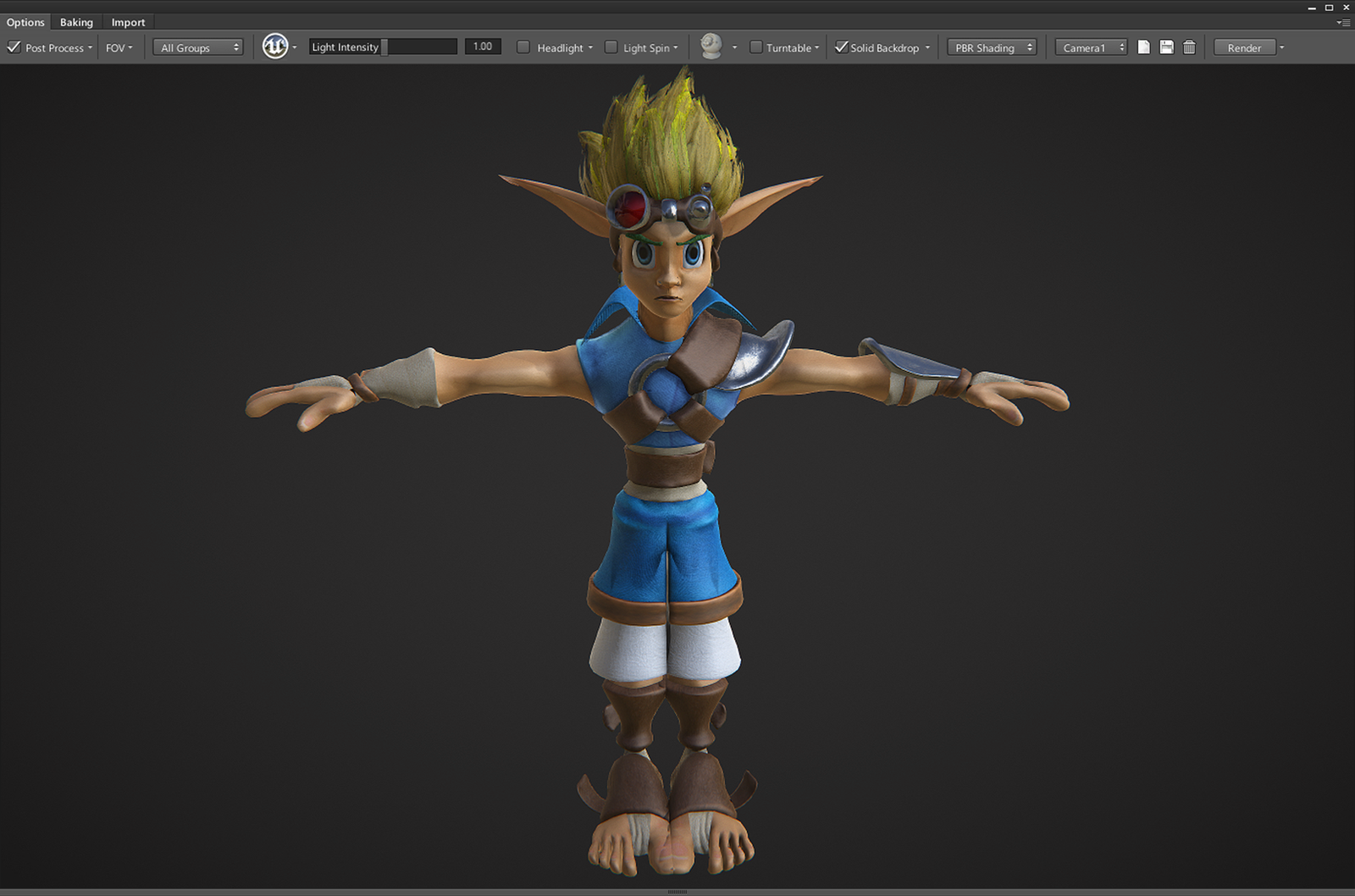Click the Light Intensity value field 1.00
Image resolution: width=1355 pixels, height=896 pixels.
click(x=483, y=47)
